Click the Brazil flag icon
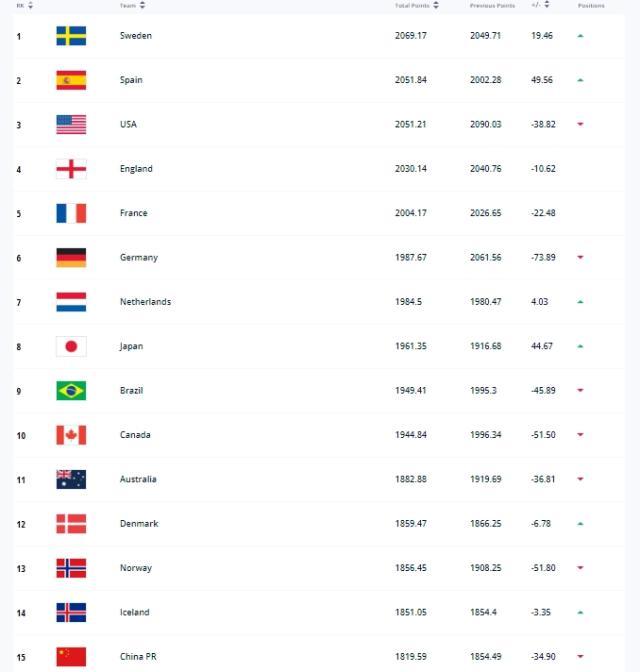The height and width of the screenshot is (672, 640). point(71,390)
